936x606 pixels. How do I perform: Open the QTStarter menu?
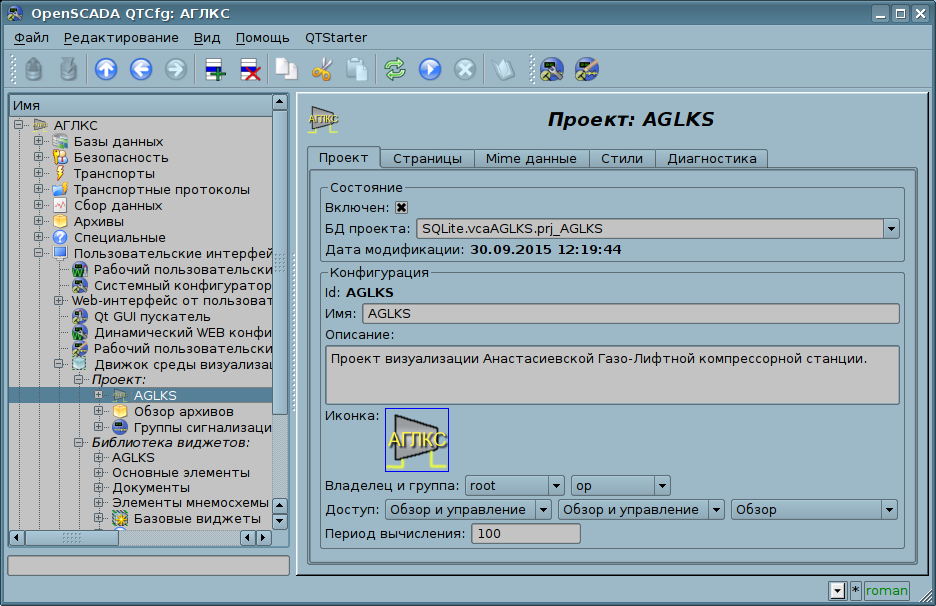point(335,38)
